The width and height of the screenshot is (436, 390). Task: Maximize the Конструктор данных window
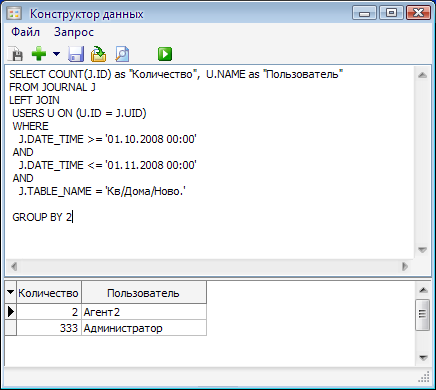tap(391, 13)
